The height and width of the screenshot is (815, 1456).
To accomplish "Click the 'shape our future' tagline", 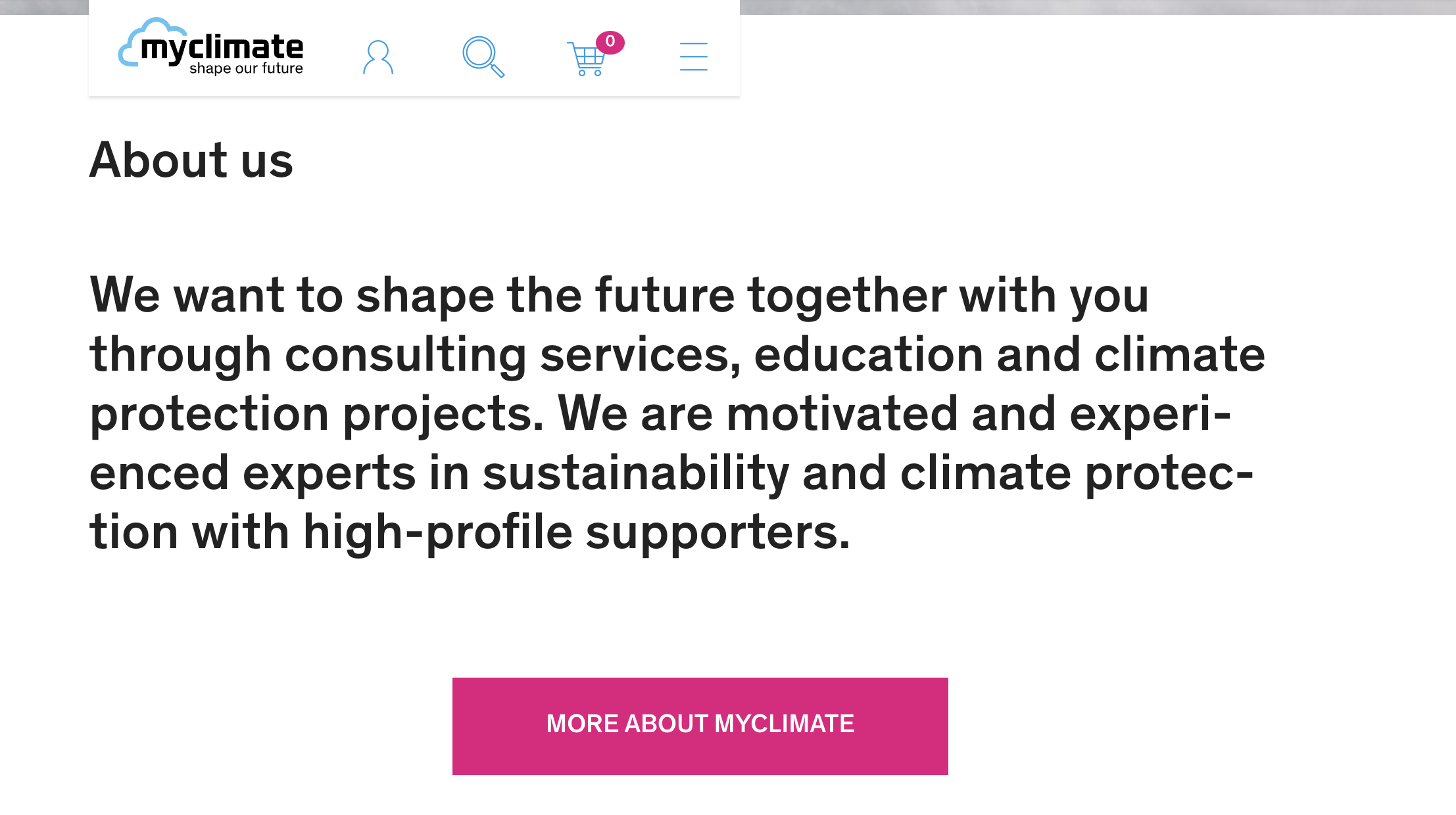I will point(246,68).
